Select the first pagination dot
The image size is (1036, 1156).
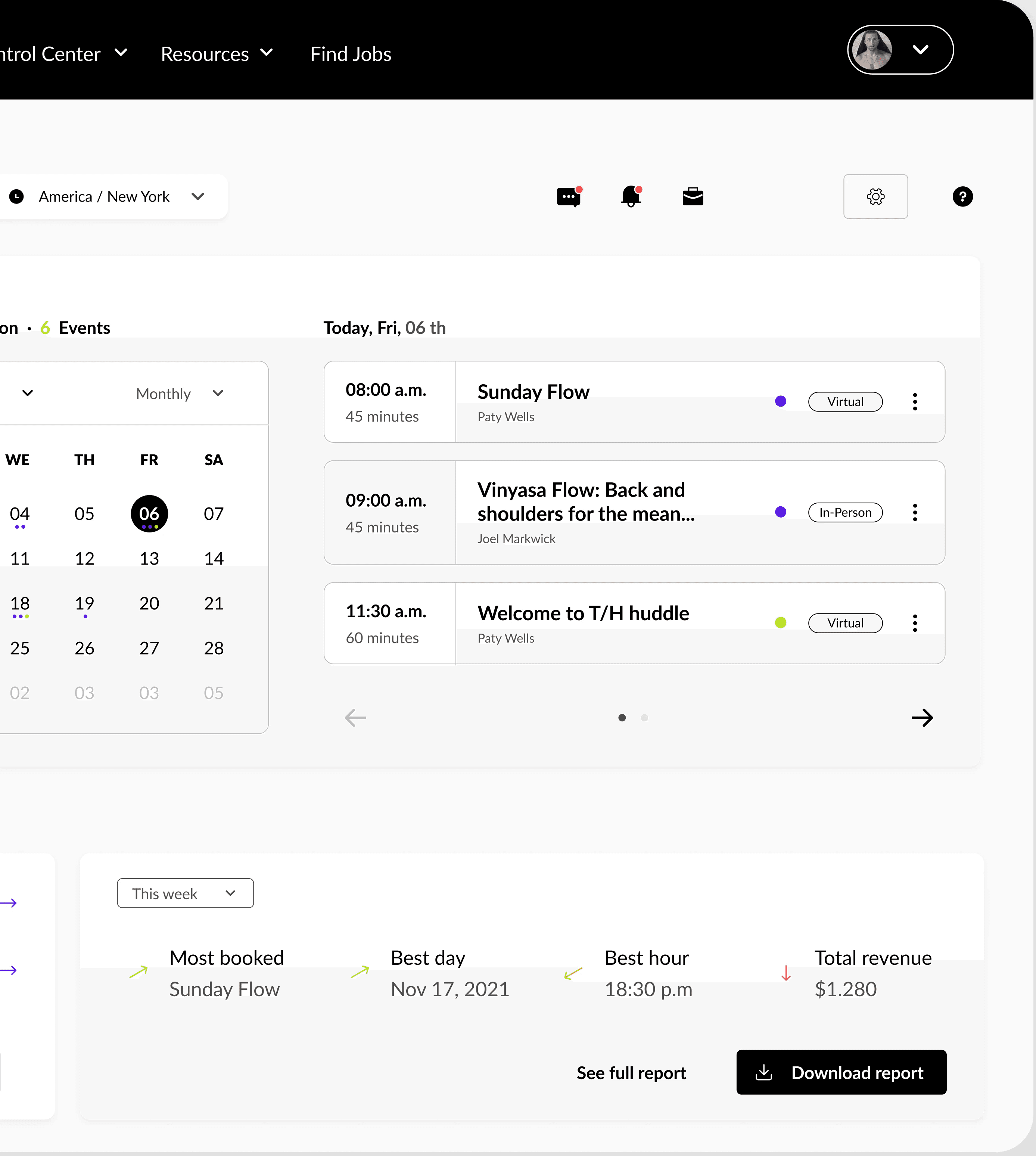622,718
